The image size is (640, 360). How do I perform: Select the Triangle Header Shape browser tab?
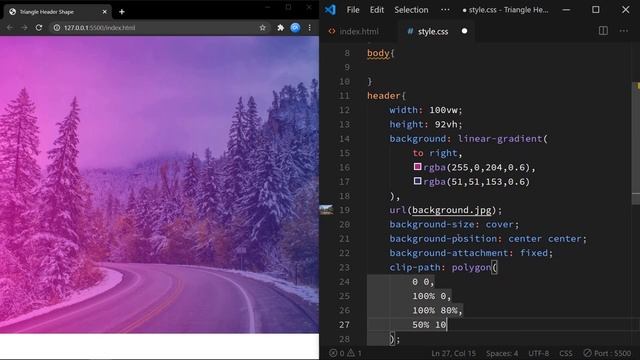click(58, 12)
